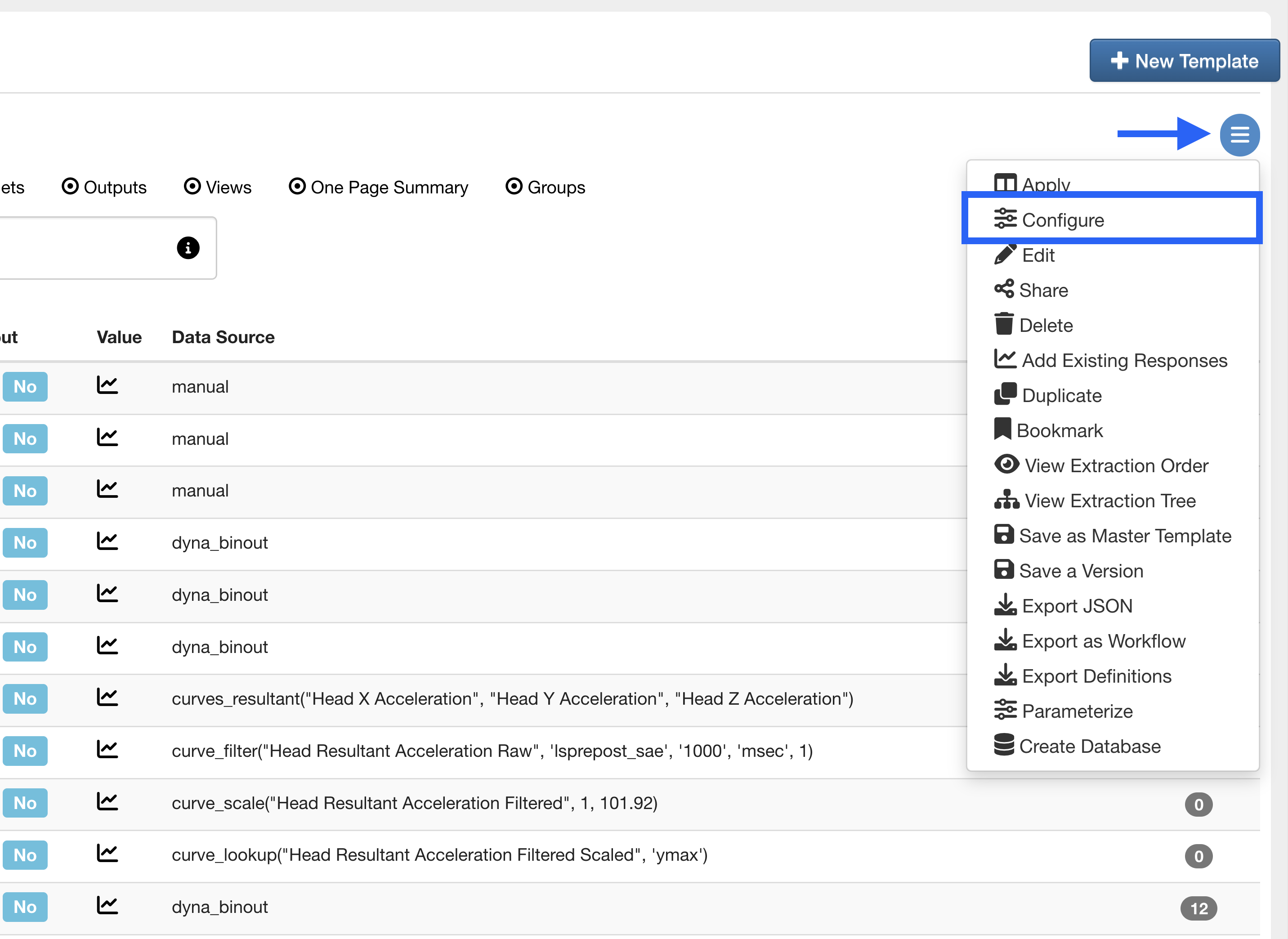The height and width of the screenshot is (939, 1288).
Task: Click the curves_resultant data source text
Action: click(512, 698)
